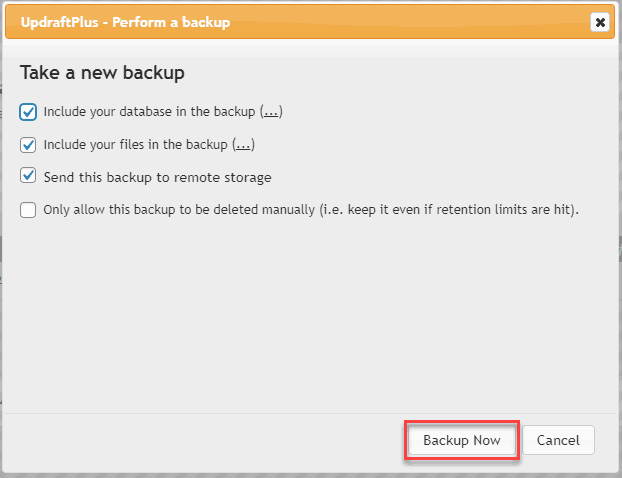This screenshot has width=622, height=478.
Task: Click blank area of the dialog body
Action: 309,317
